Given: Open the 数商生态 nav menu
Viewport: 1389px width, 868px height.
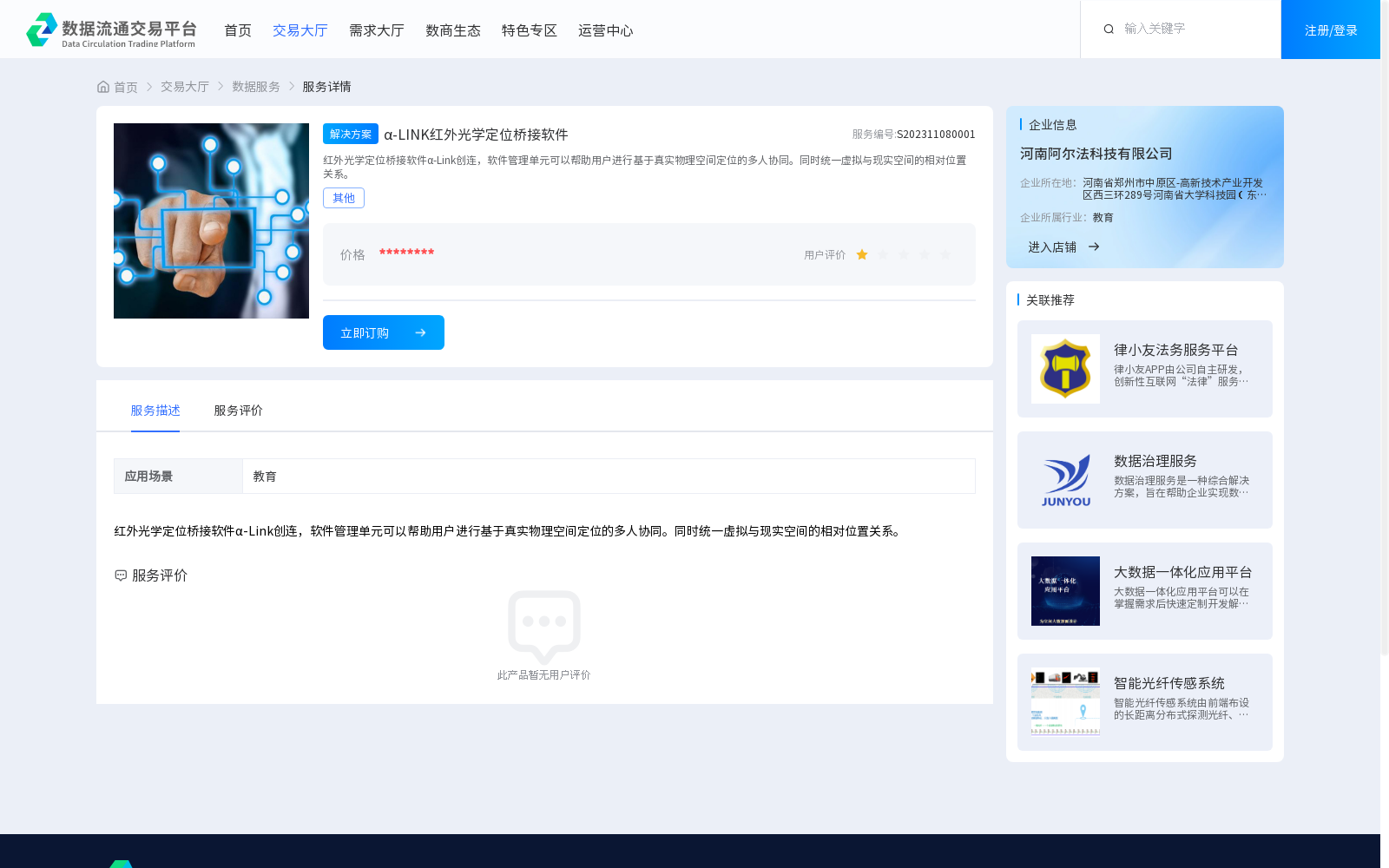Looking at the screenshot, I should pos(453,30).
